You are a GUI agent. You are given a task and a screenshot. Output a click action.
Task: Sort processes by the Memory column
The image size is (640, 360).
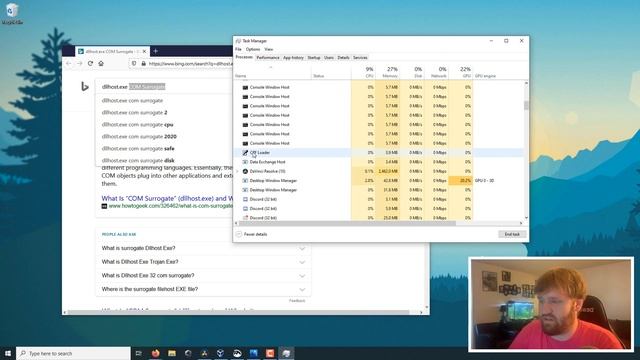pos(387,72)
